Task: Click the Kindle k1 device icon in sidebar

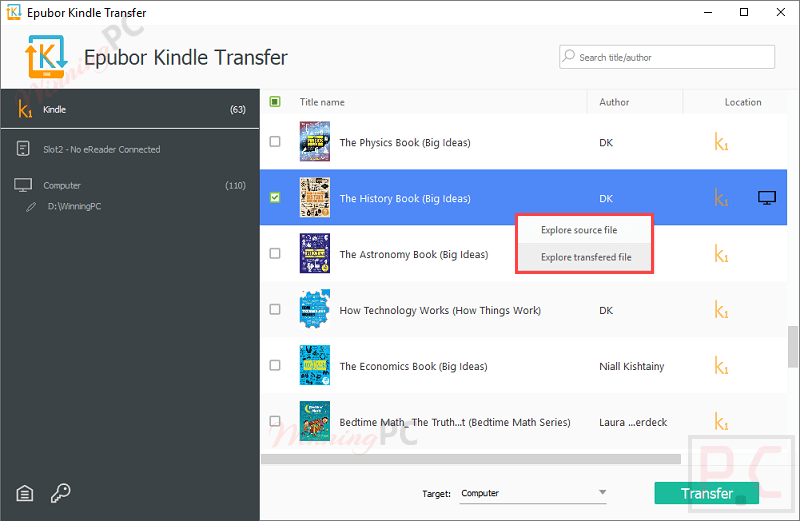Action: 24,109
